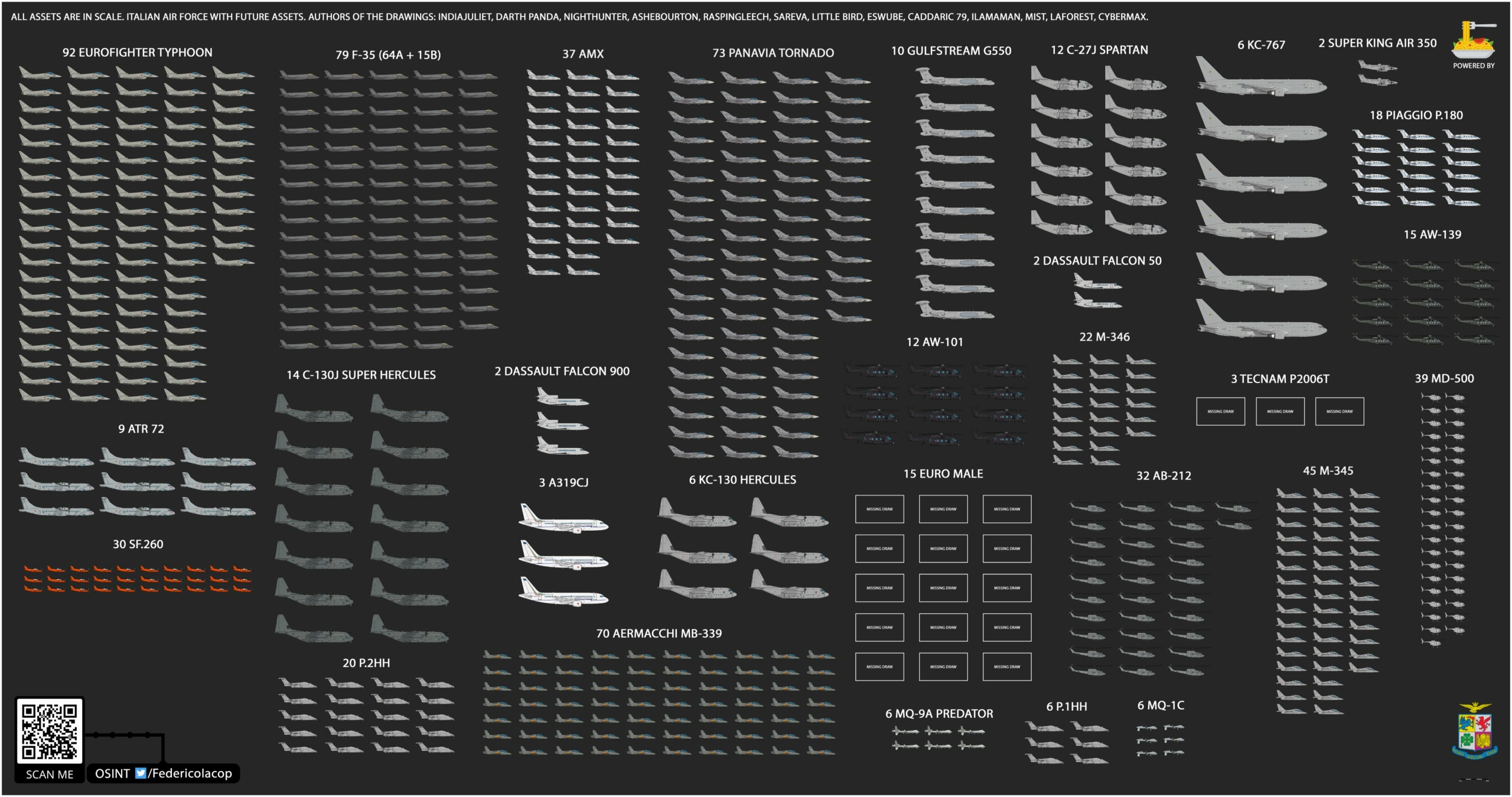This screenshot has width=1512, height=797.
Task: Select the 3 A319CJ heading
Action: [x=563, y=483]
